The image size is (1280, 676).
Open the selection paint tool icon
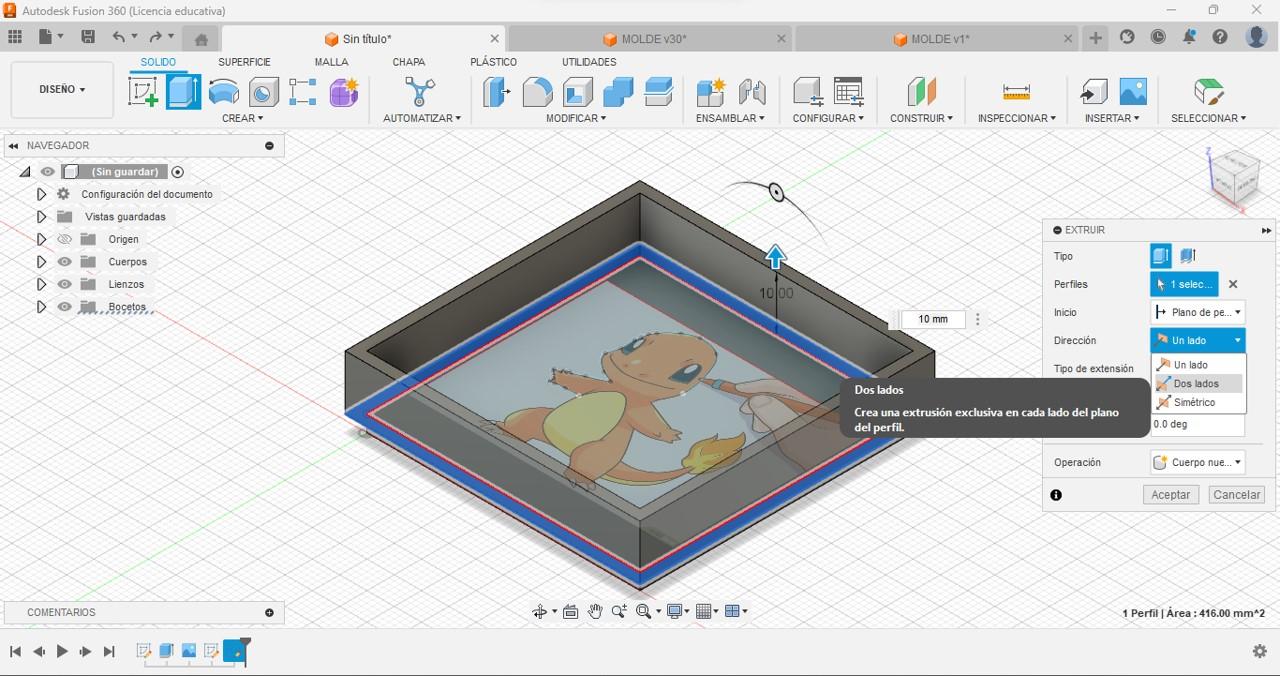[1208, 92]
